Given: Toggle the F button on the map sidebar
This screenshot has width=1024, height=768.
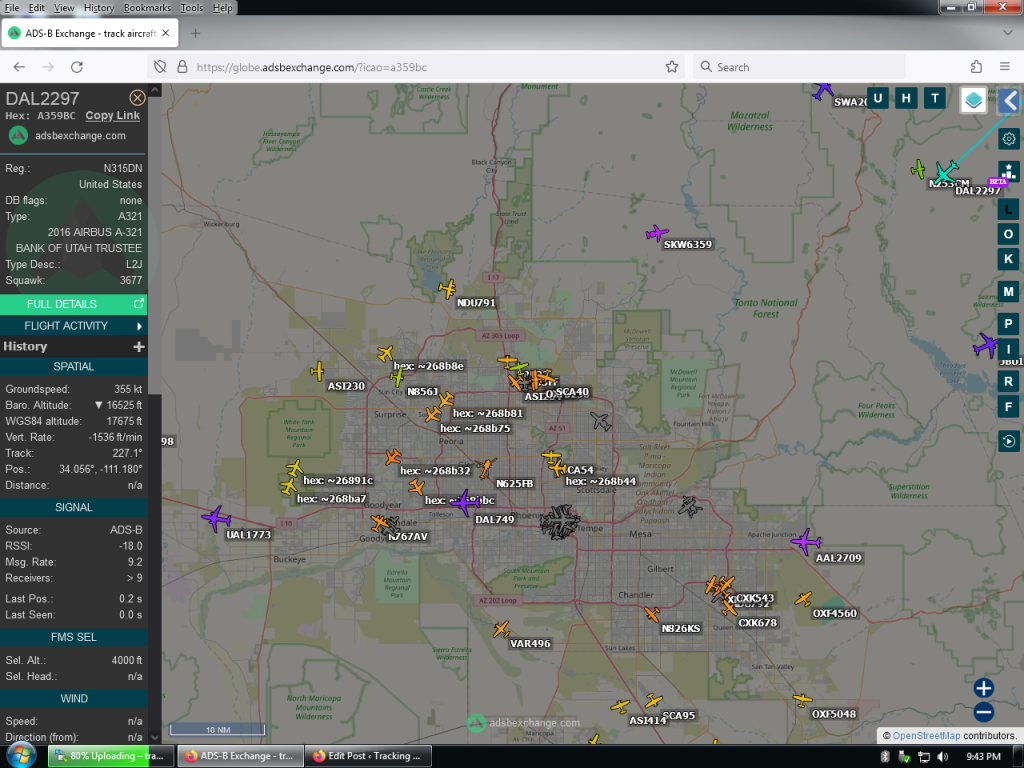Looking at the screenshot, I should (1008, 407).
